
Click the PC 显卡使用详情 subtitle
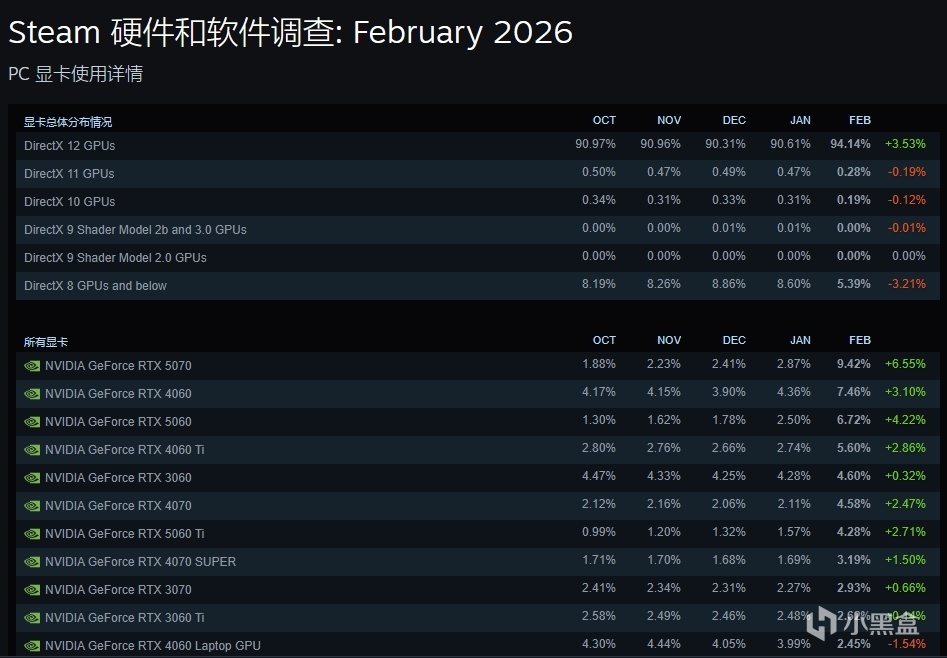point(76,74)
